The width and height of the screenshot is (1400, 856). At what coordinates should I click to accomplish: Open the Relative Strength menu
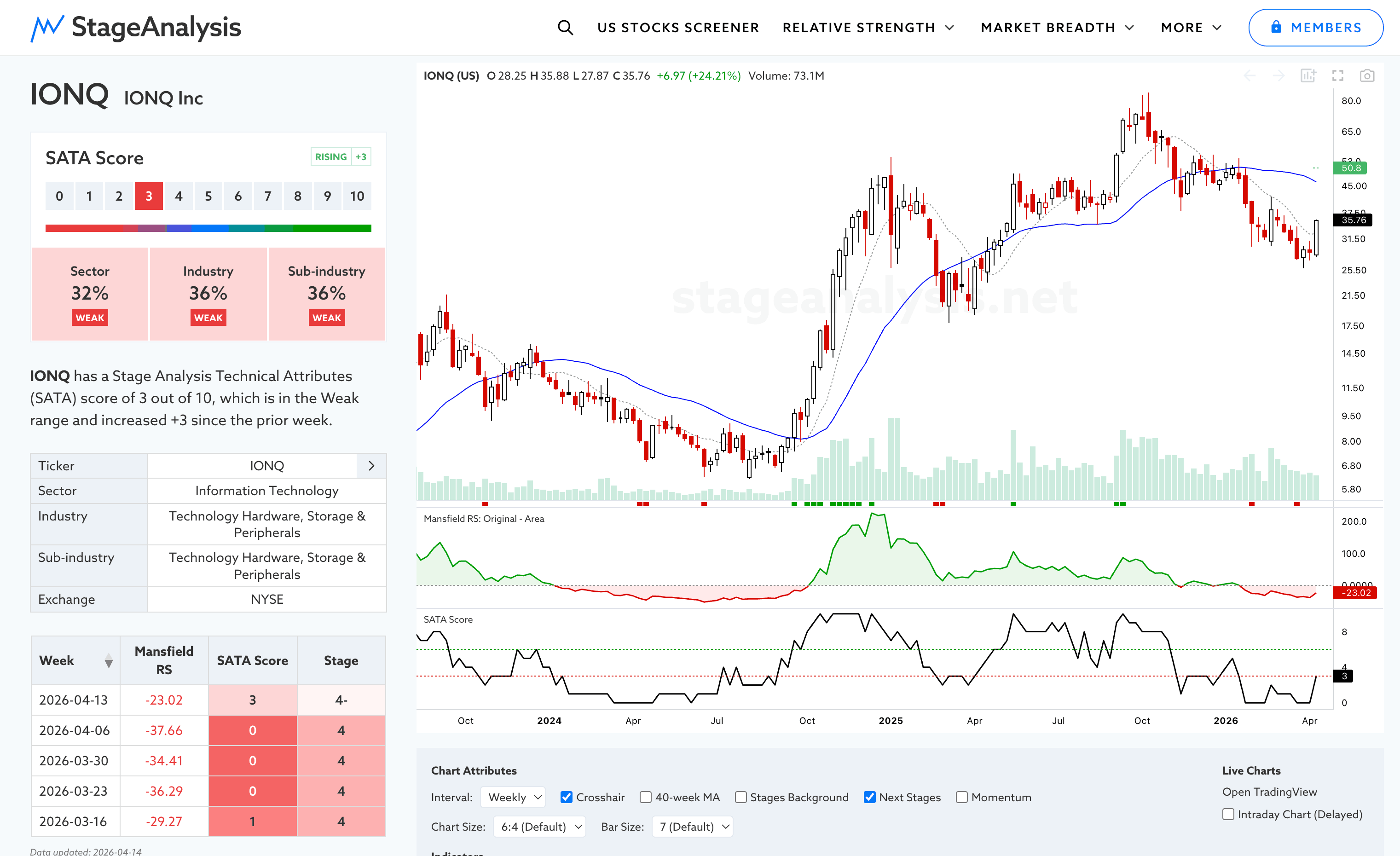click(868, 27)
